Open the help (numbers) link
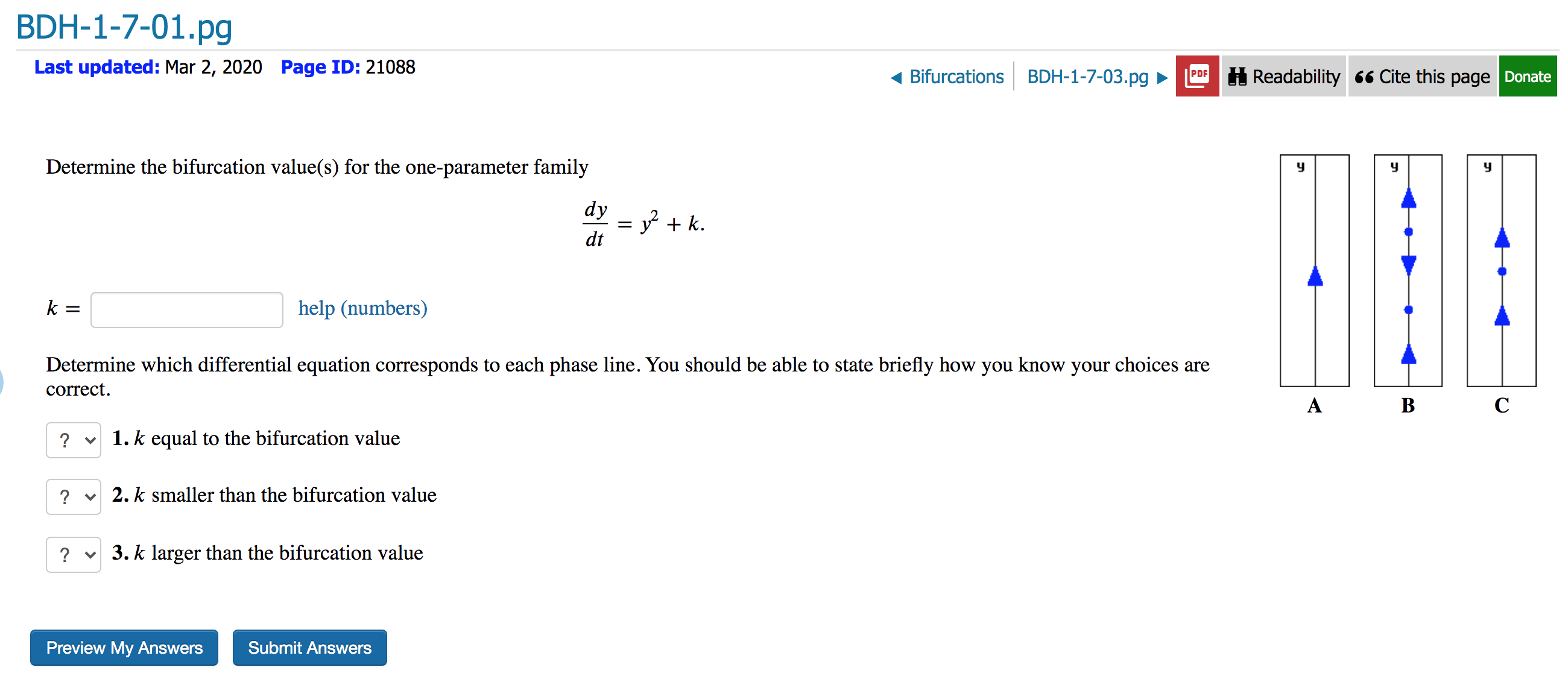The width and height of the screenshot is (1568, 673). [362, 308]
